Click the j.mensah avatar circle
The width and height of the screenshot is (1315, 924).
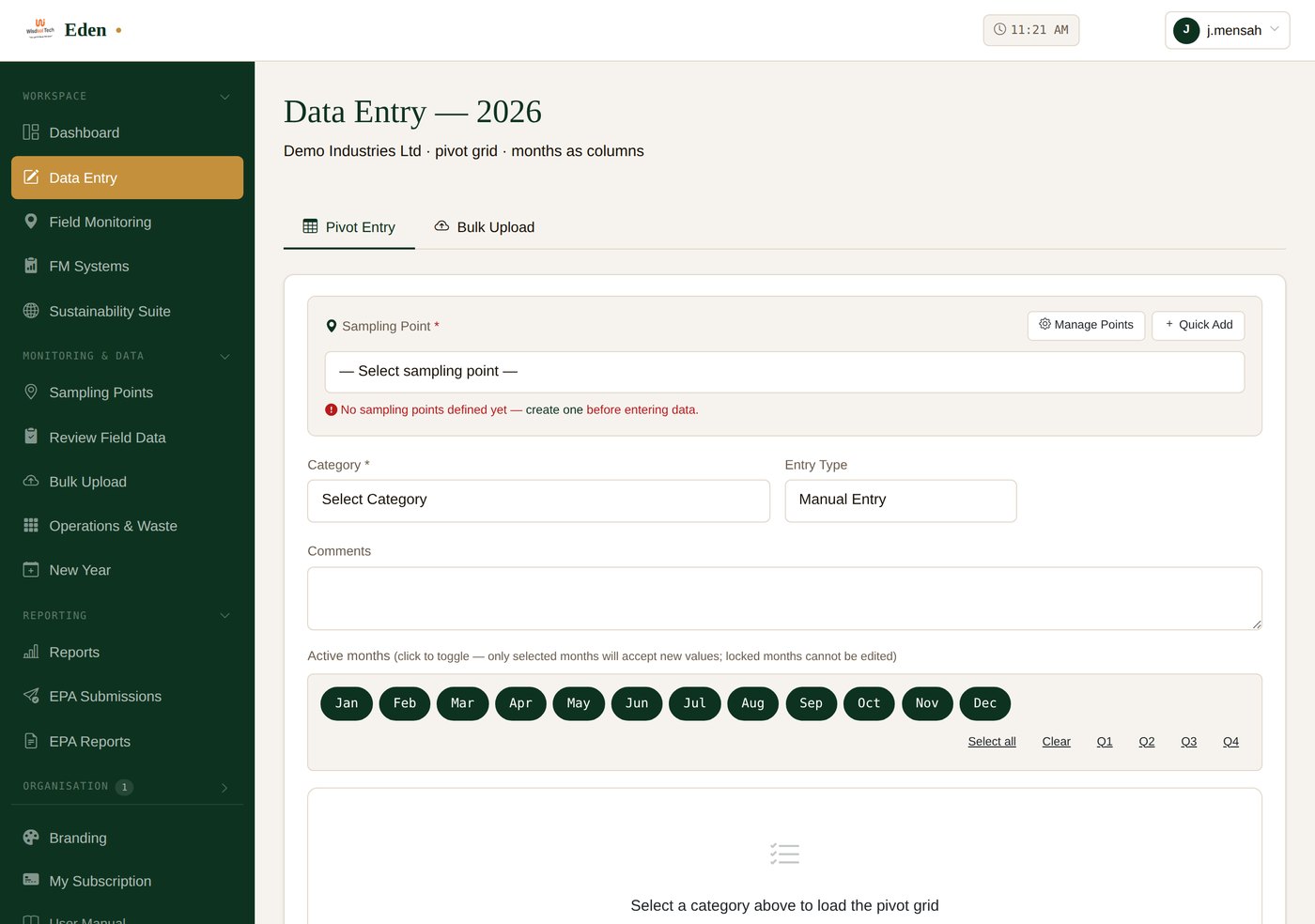[1186, 30]
